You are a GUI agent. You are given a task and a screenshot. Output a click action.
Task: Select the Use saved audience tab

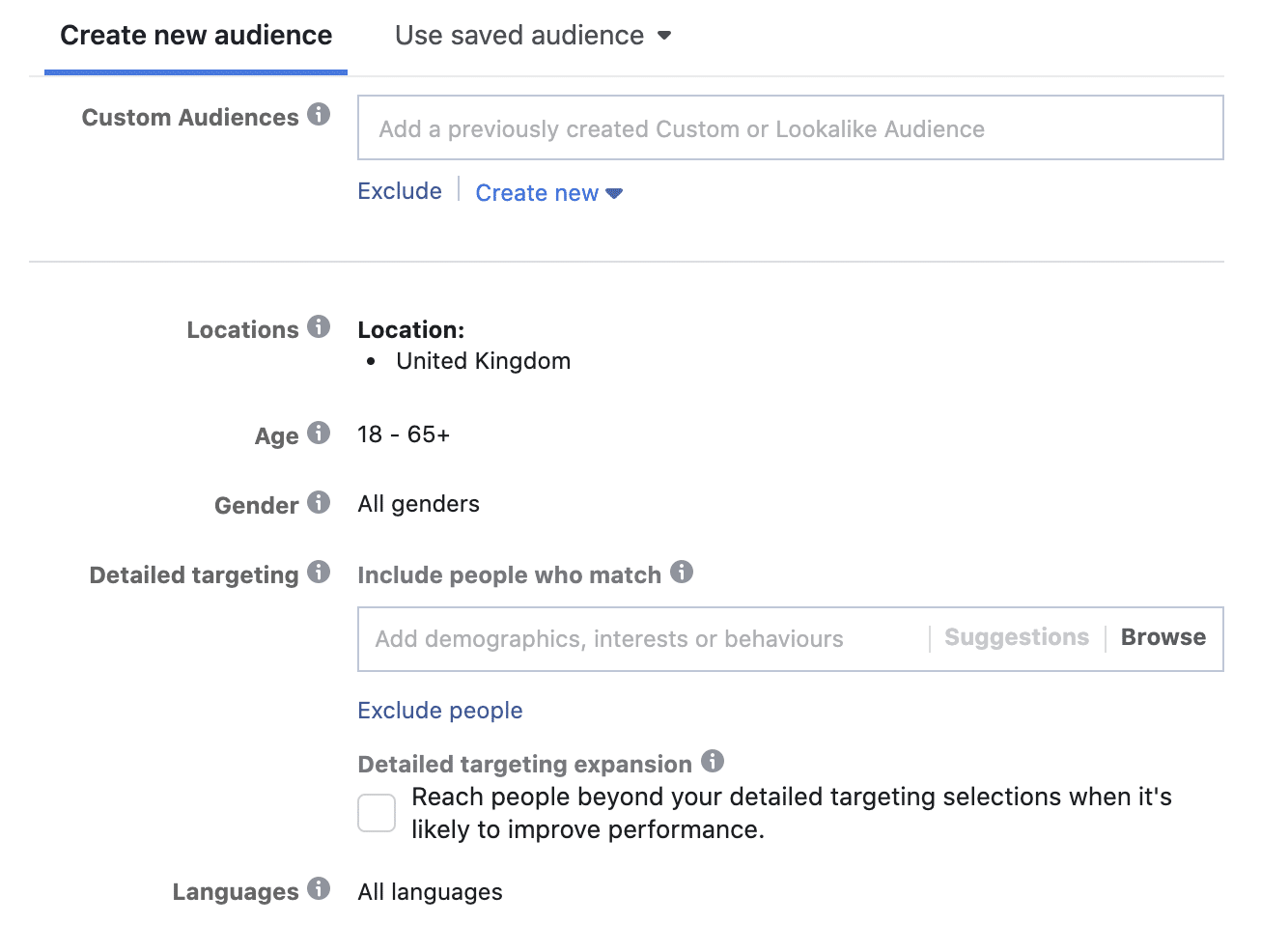518,36
